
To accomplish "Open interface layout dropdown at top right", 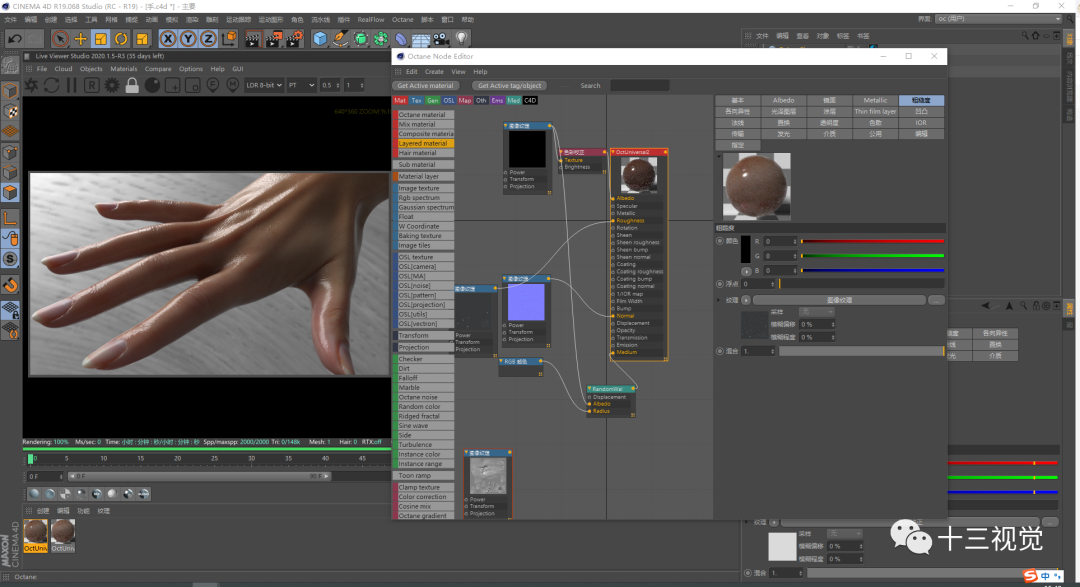I will pos(999,19).
